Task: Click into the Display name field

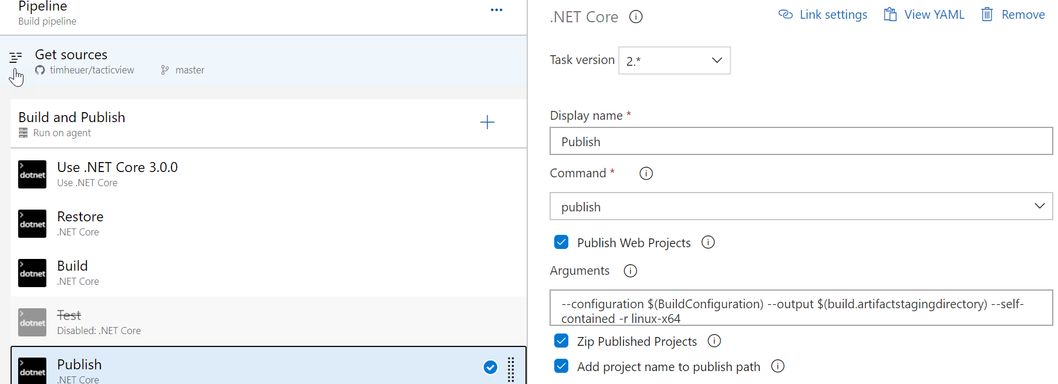Action: point(801,142)
